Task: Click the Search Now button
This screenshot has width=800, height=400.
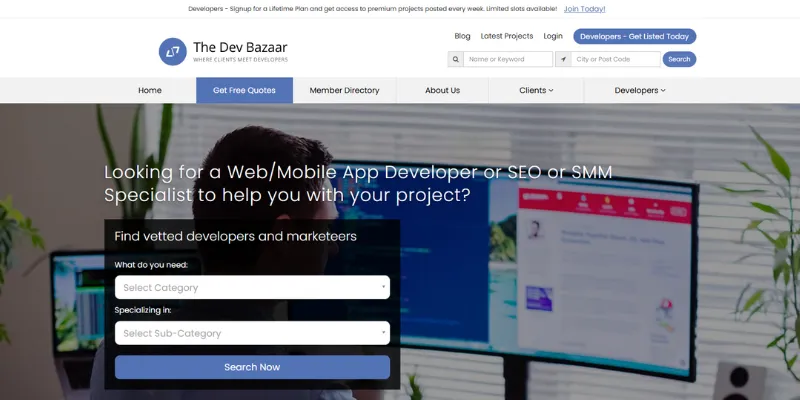Action: (x=252, y=367)
